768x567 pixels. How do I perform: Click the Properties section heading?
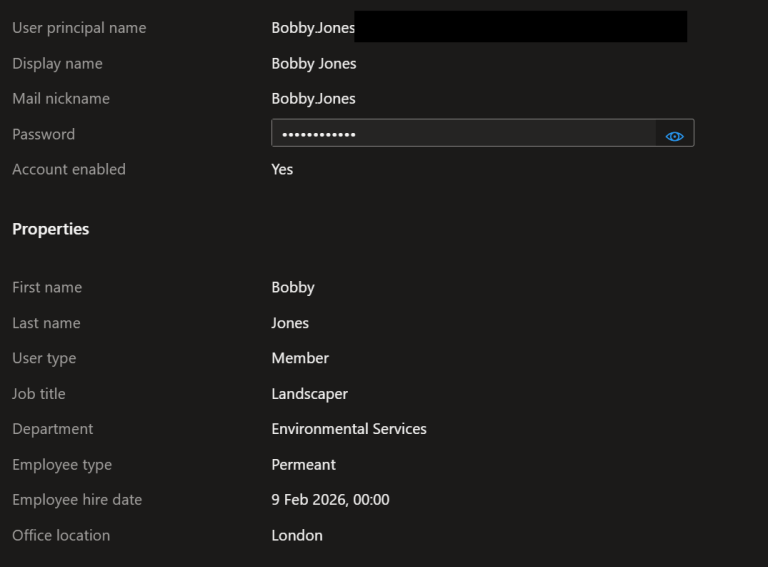click(51, 229)
